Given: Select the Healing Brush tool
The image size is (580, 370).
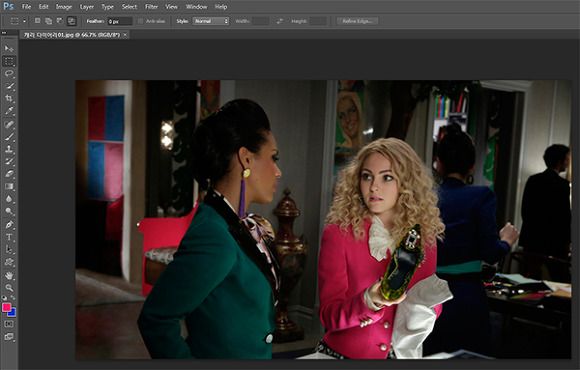Looking at the screenshot, I should (x=9, y=124).
